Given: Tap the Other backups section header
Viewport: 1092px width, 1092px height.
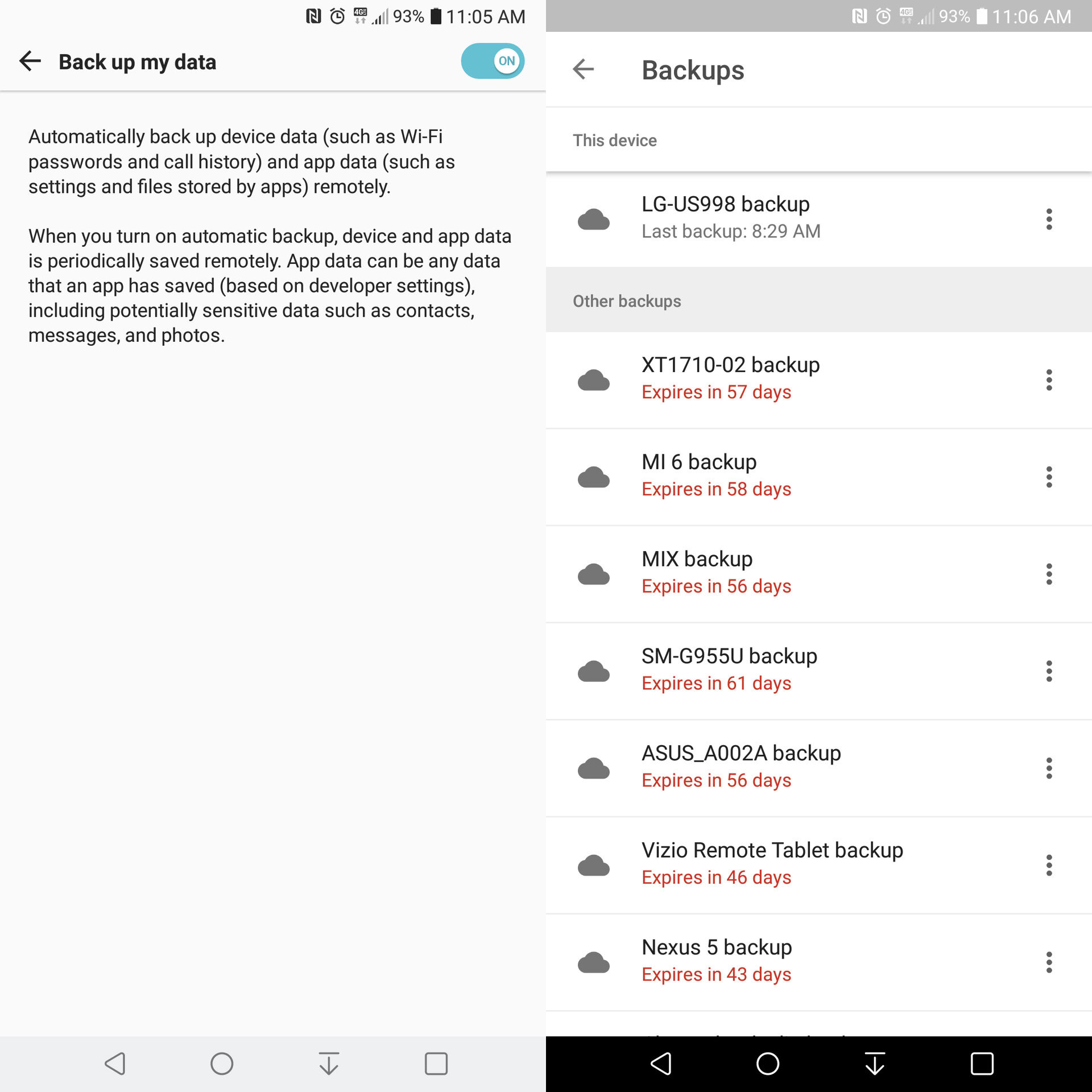Looking at the screenshot, I should tap(626, 301).
